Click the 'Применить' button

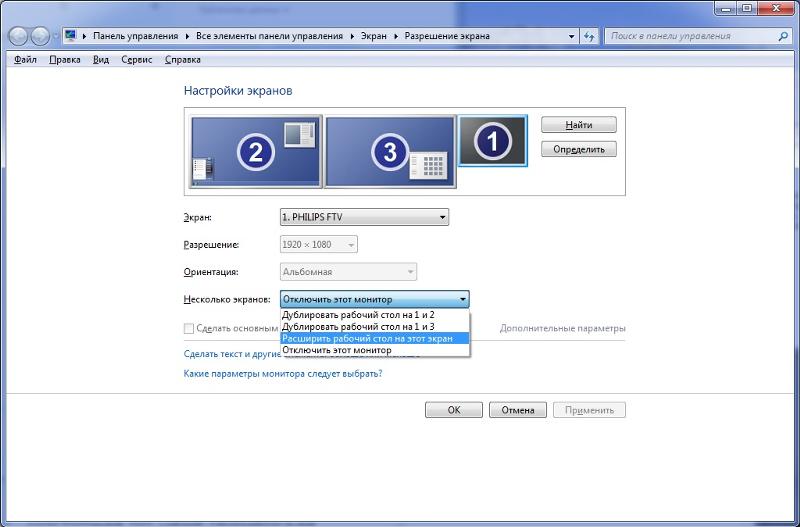pyautogui.click(x=589, y=410)
